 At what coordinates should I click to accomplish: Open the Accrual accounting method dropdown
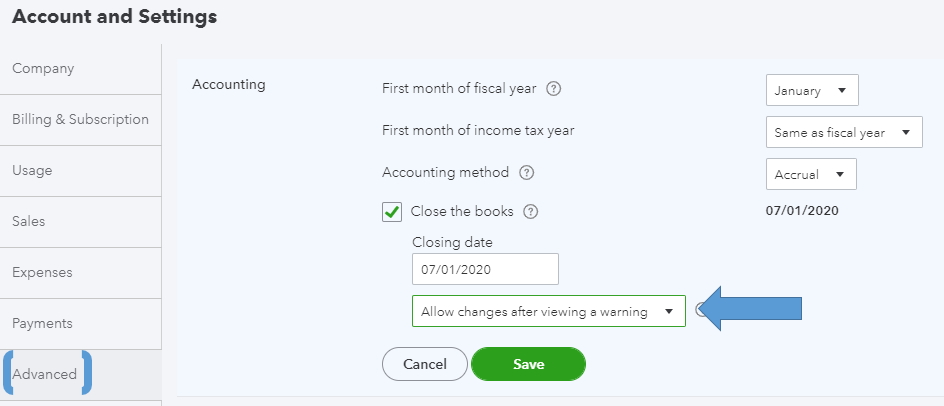pyautogui.click(x=810, y=174)
